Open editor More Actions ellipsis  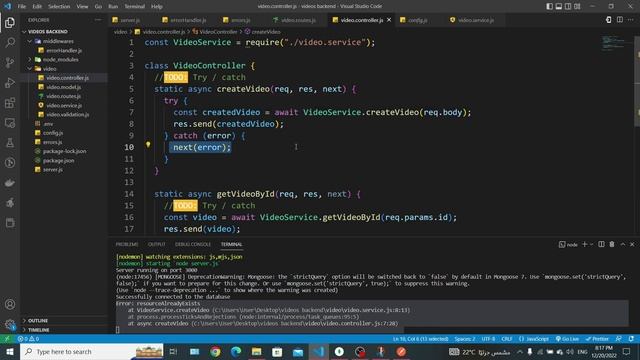coord(631,20)
